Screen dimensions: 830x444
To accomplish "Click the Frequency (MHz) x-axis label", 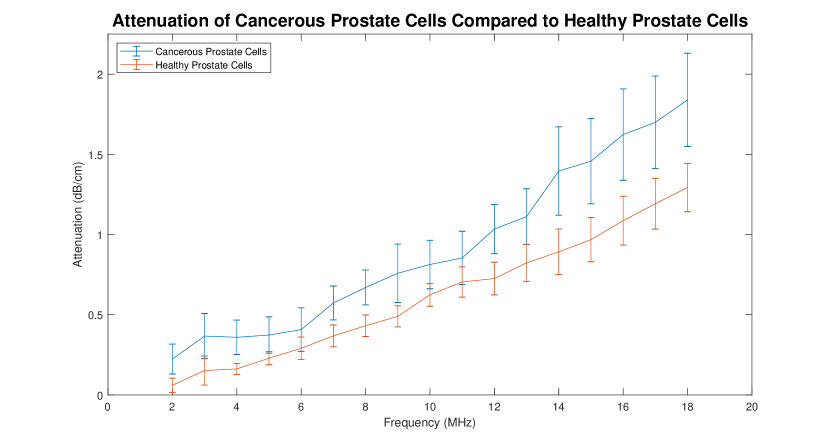I will coord(430,423).
